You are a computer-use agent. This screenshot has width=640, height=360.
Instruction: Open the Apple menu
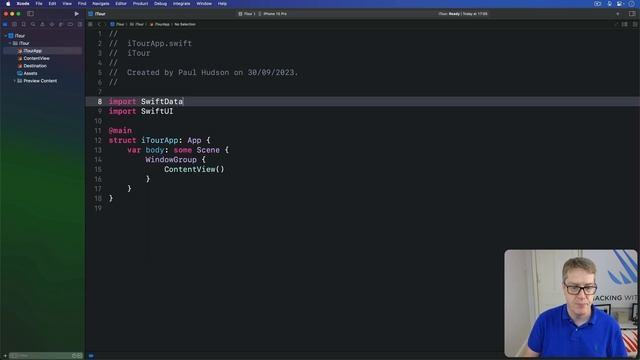pyautogui.click(x=8, y=4)
